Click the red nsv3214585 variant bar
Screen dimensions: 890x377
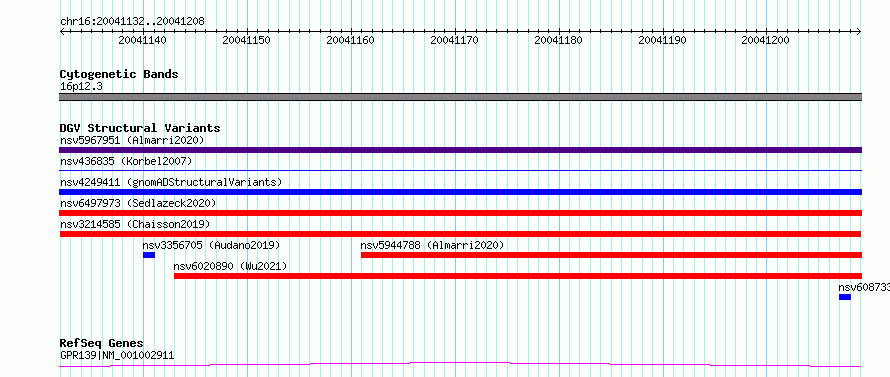[460, 234]
